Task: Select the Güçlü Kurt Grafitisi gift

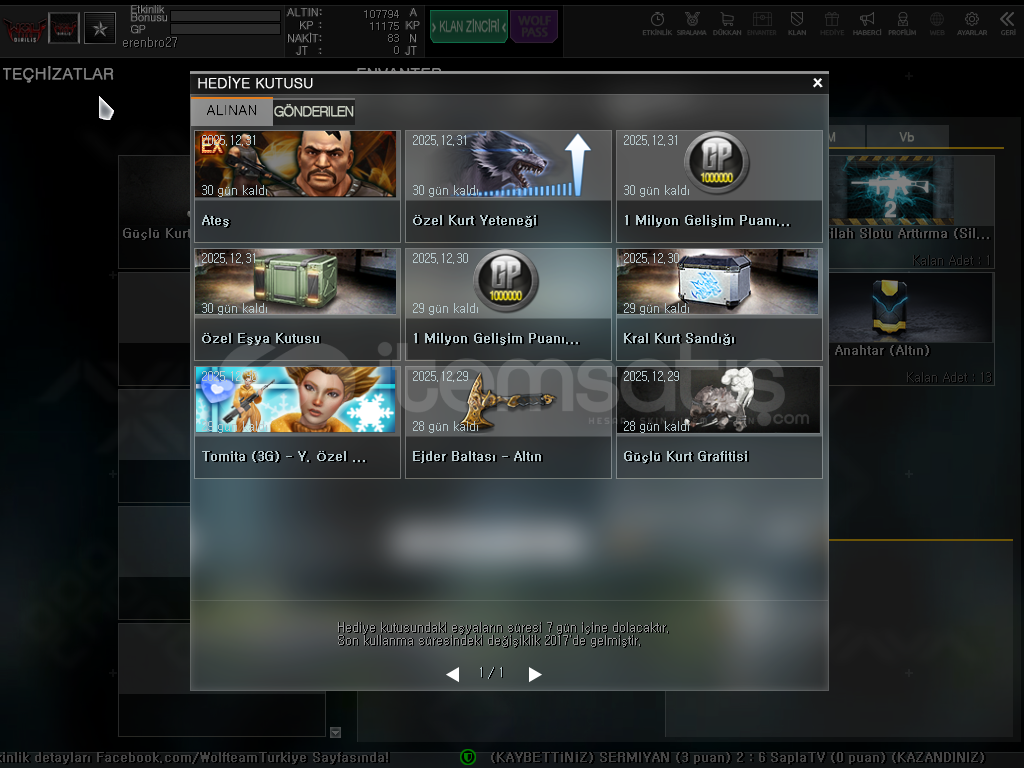Action: tap(719, 423)
